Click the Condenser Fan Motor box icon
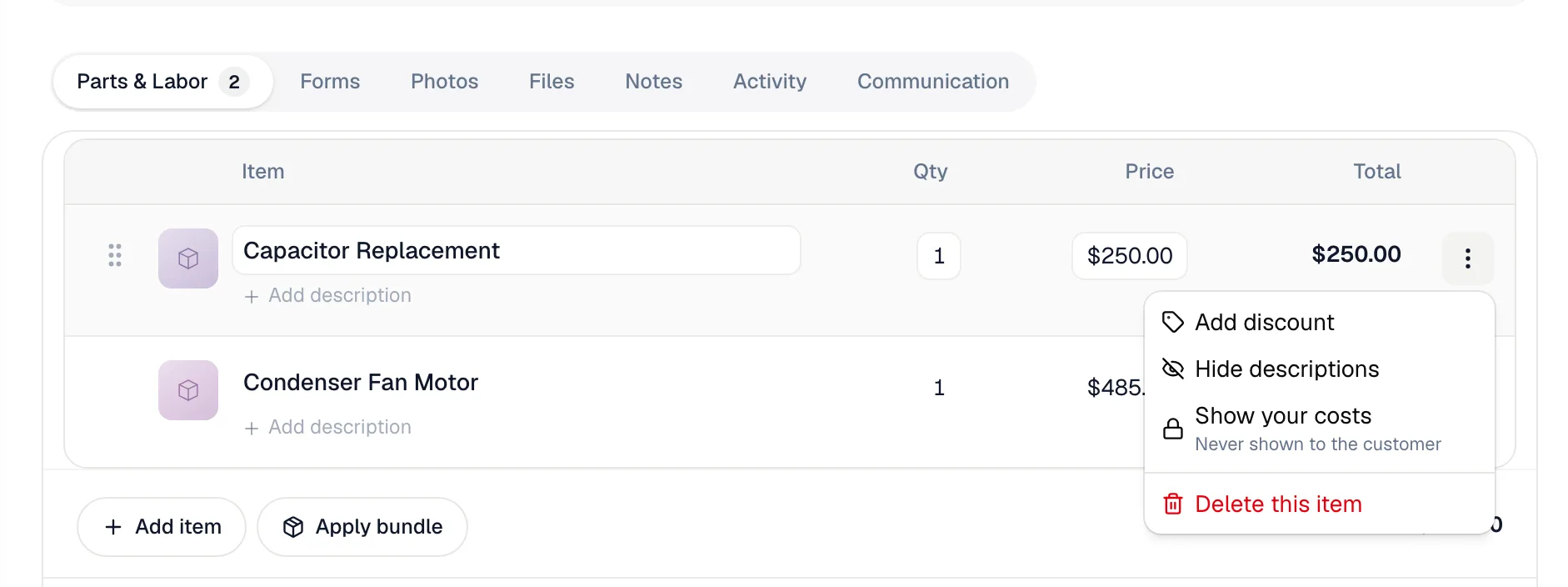This screenshot has width=1568, height=587. click(x=188, y=390)
